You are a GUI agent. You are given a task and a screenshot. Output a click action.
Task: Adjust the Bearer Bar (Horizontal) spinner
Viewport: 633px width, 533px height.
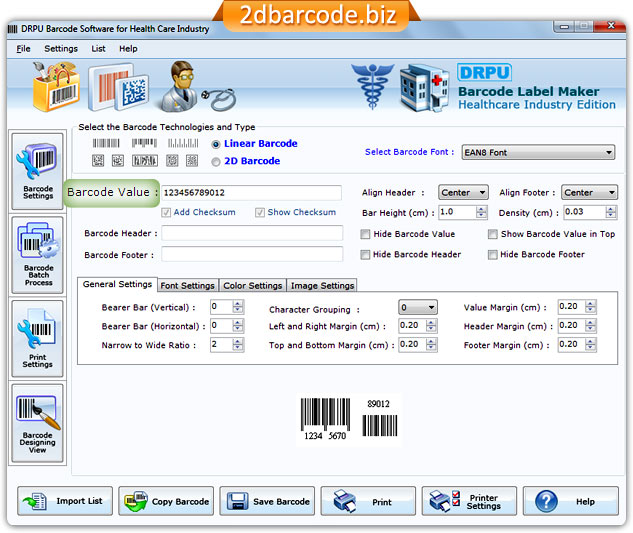point(238,326)
